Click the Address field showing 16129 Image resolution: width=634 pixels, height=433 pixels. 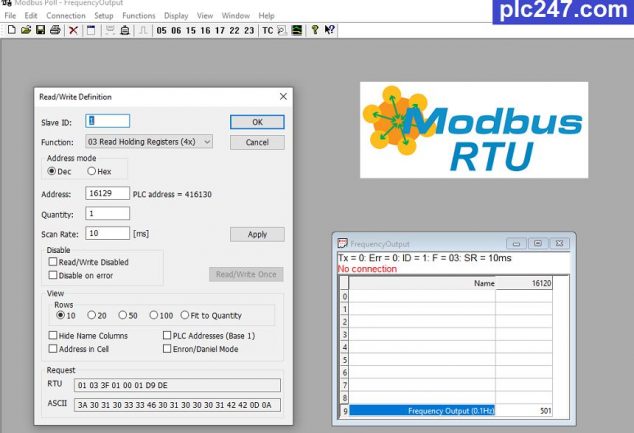pos(108,193)
